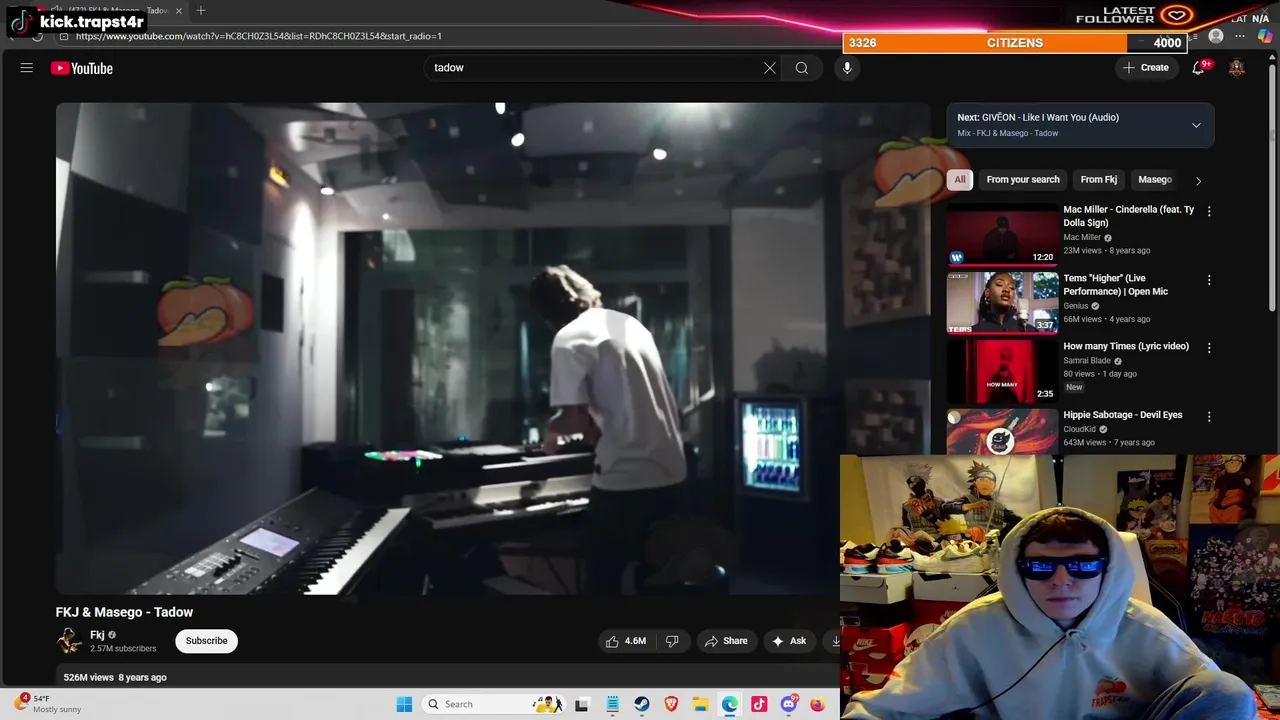Show more filter chips with right arrow
Screen dimensions: 1280x720
pos(1198,180)
